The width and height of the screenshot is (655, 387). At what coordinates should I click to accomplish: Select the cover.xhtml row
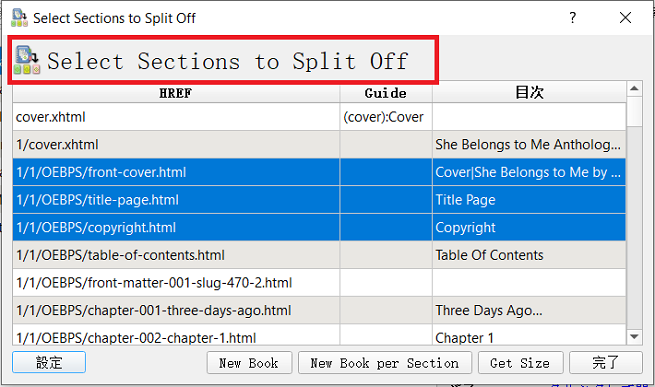(319, 117)
